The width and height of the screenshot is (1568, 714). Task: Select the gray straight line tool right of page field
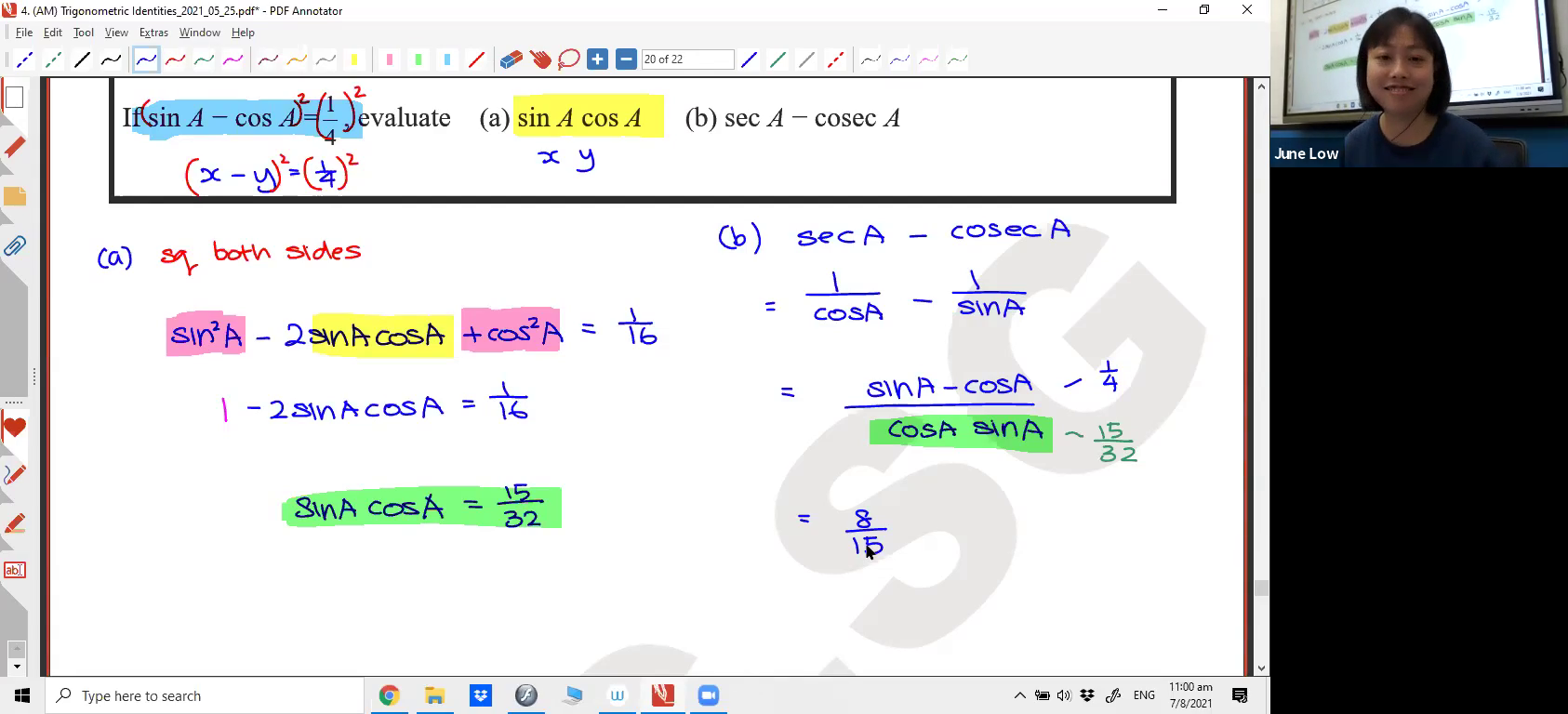pos(806,60)
